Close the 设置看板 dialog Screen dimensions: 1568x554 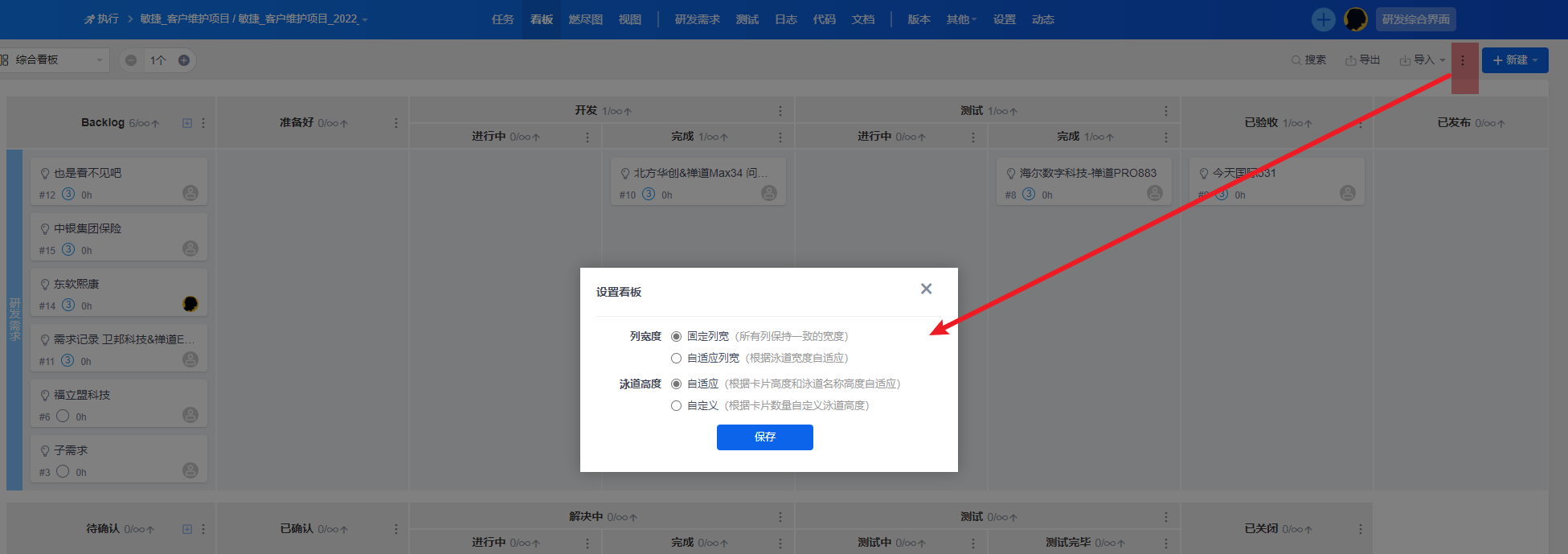926,289
